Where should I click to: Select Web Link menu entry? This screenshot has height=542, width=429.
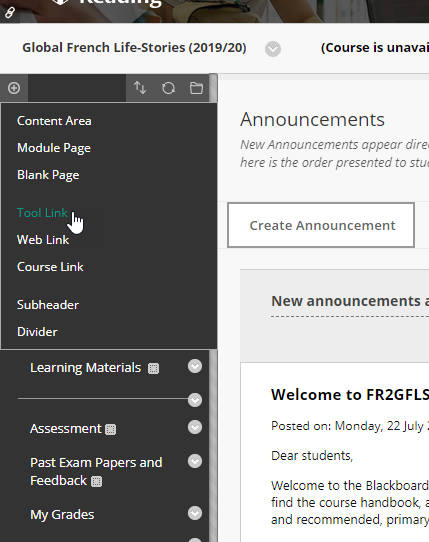click(43, 240)
